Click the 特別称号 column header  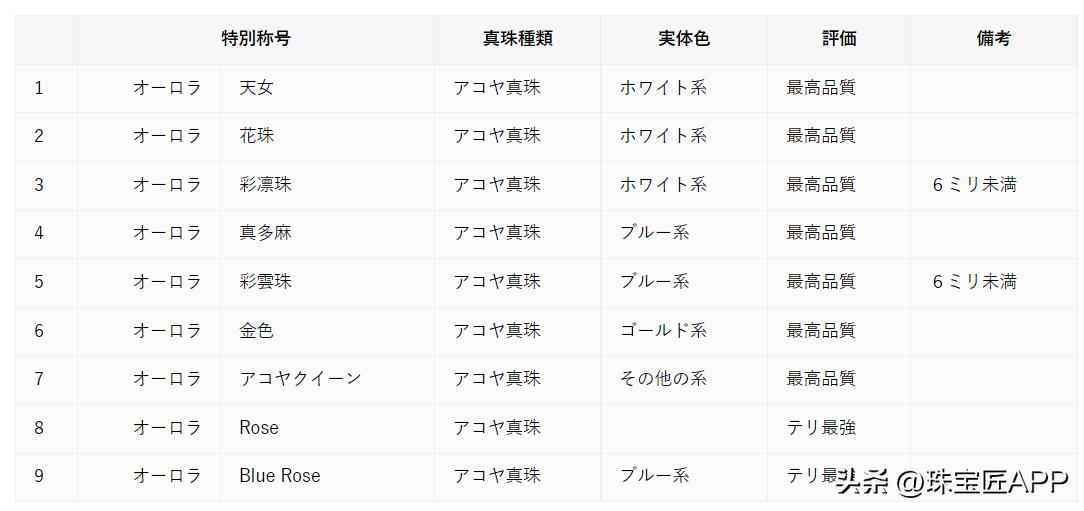tap(256, 39)
